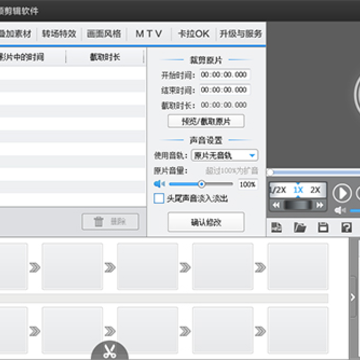The height and width of the screenshot is (360, 360).
Task: Click the 开始时间 time input field
Action: 225,75
